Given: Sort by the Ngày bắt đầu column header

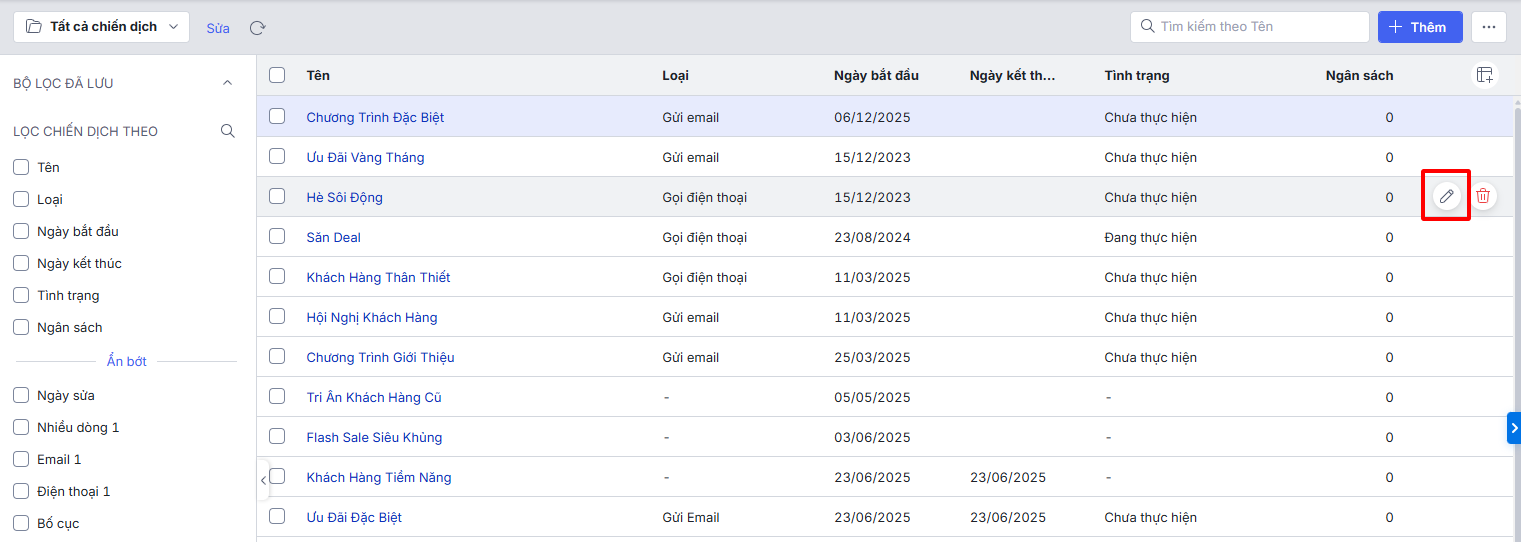Looking at the screenshot, I should click(x=876, y=75).
